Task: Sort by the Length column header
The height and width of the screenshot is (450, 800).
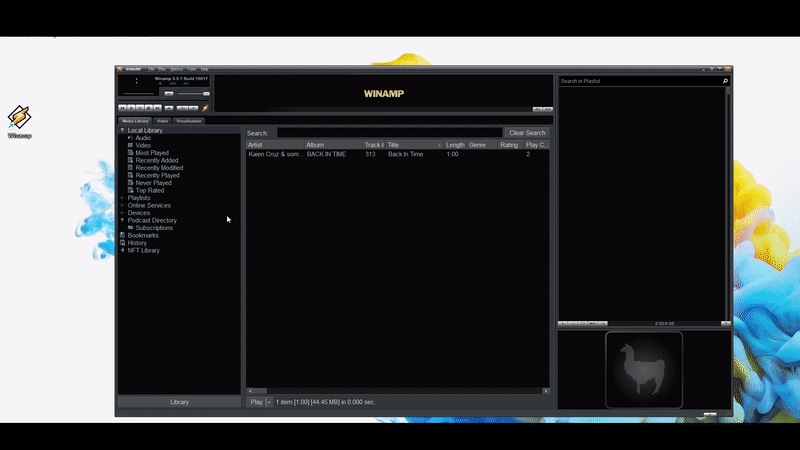Action: pyautogui.click(x=455, y=145)
